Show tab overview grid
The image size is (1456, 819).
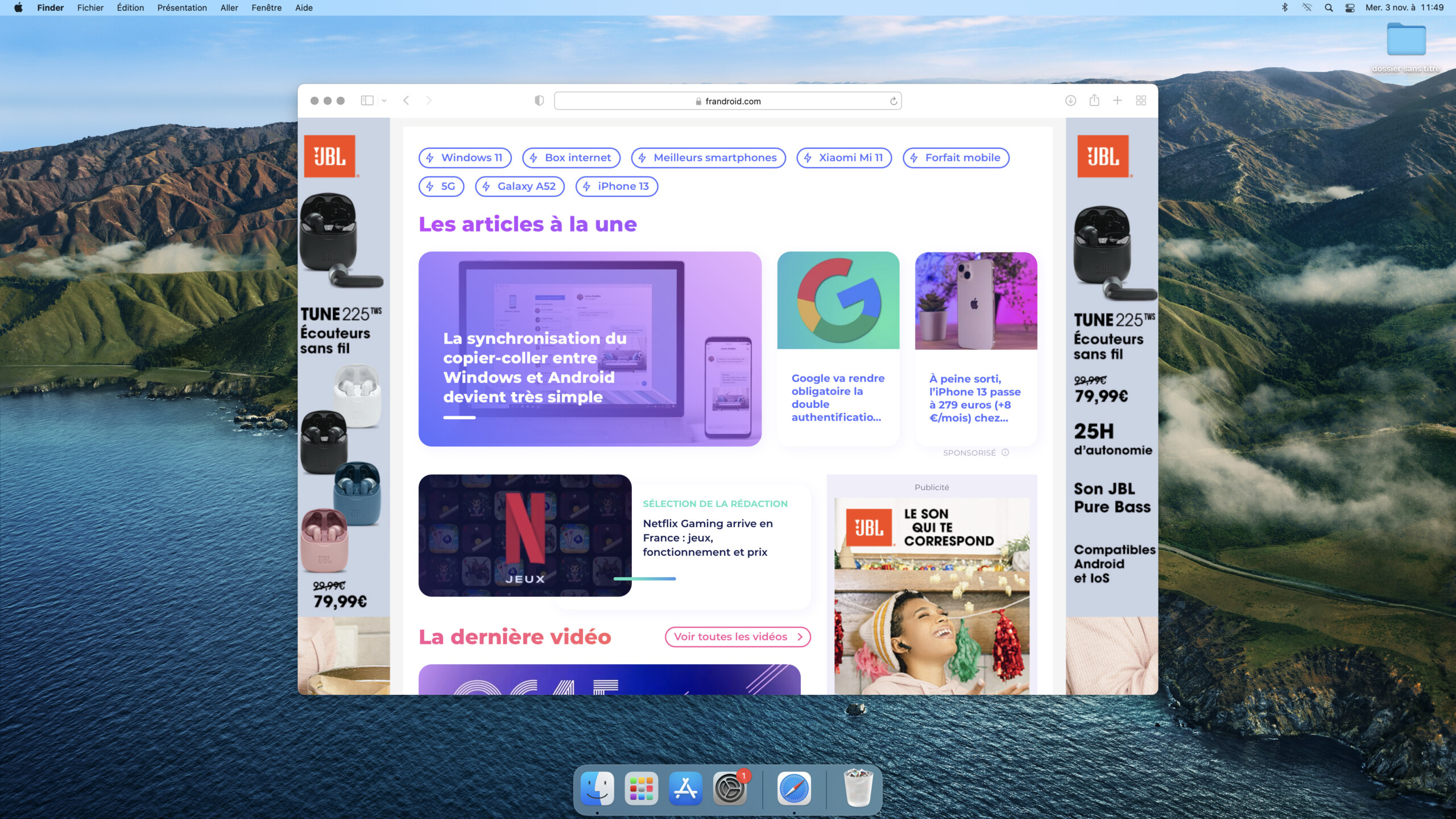coord(1141,101)
